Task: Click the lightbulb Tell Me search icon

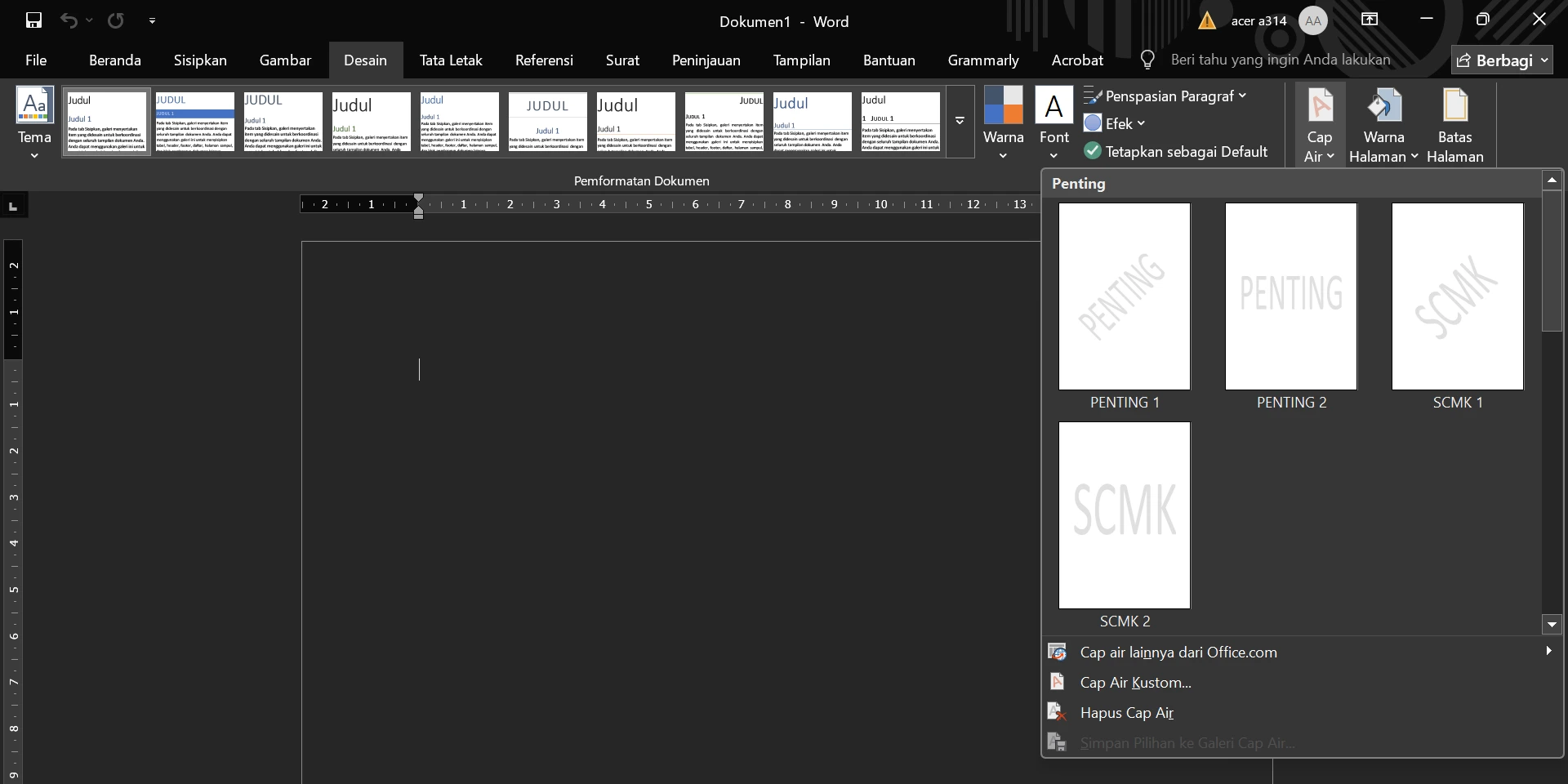Action: click(1147, 59)
